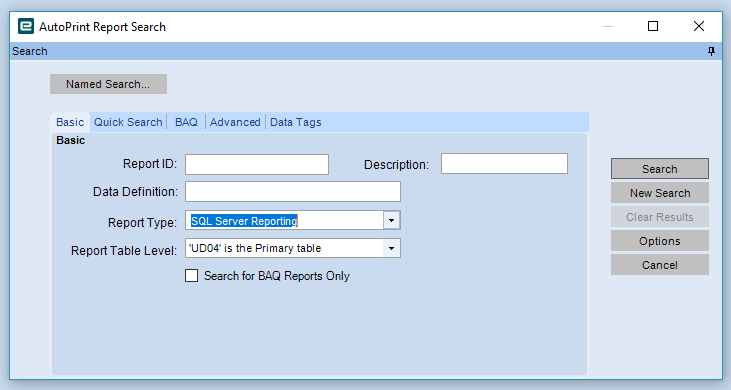This screenshot has height=390, width=731.
Task: Go to the Advanced tab
Action: point(235,122)
